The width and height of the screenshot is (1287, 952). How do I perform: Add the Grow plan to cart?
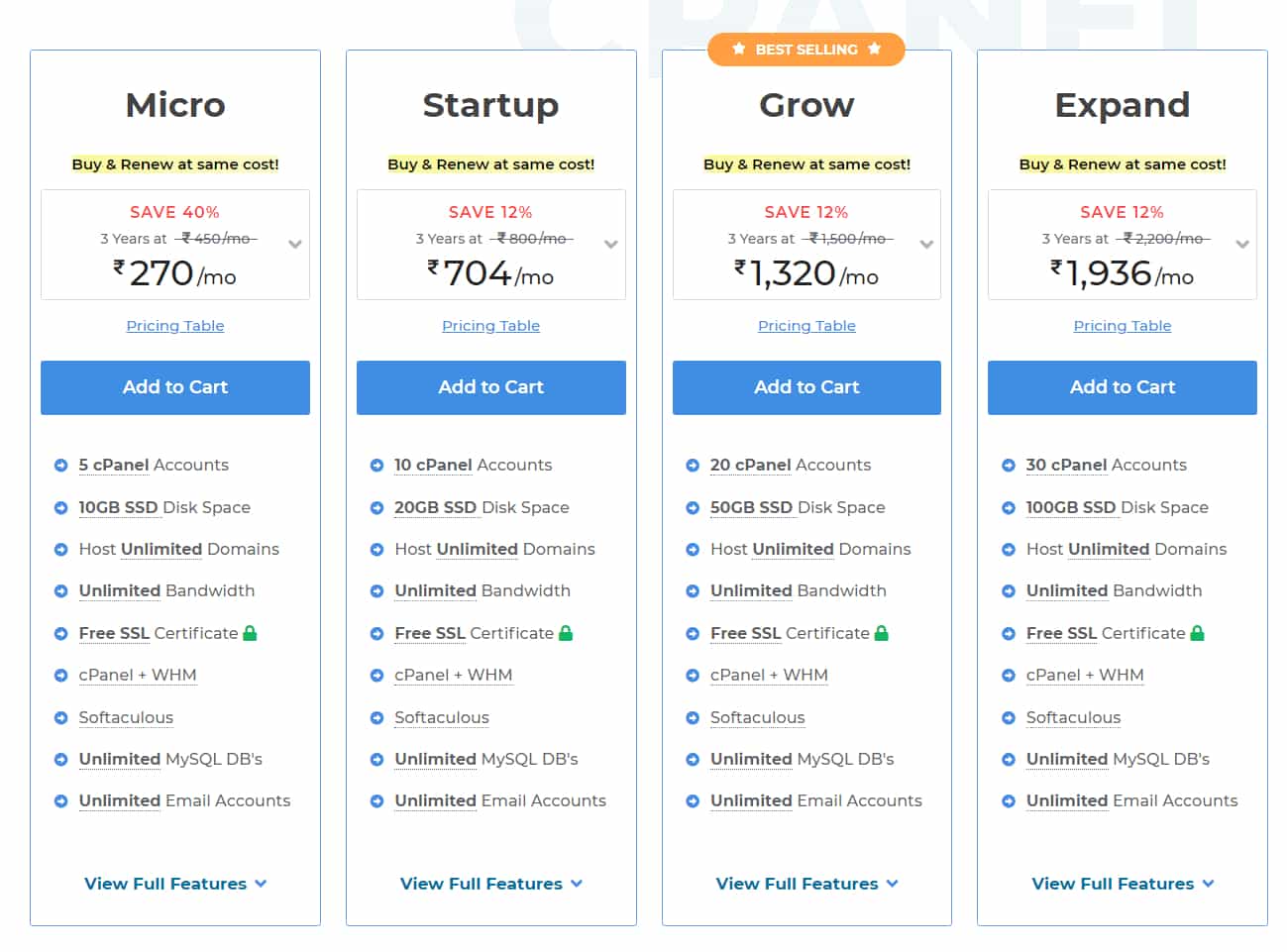[x=806, y=387]
